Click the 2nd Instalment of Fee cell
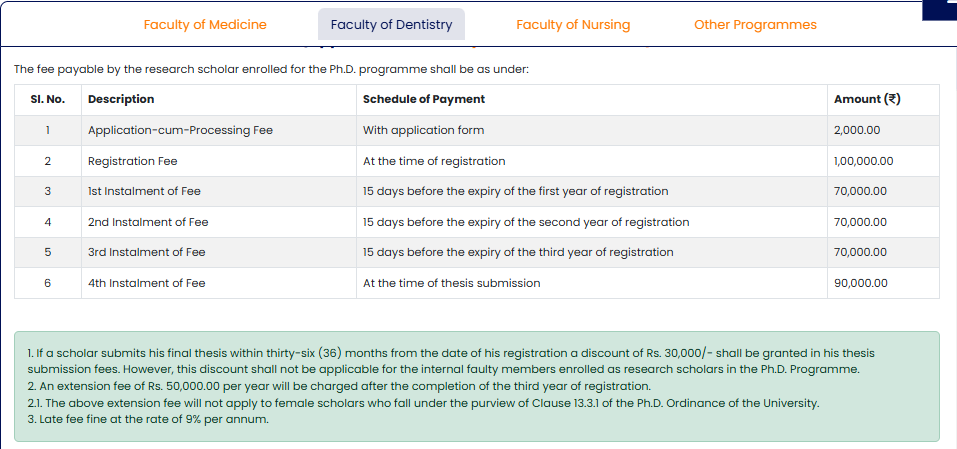The image size is (957, 449). [x=148, y=222]
